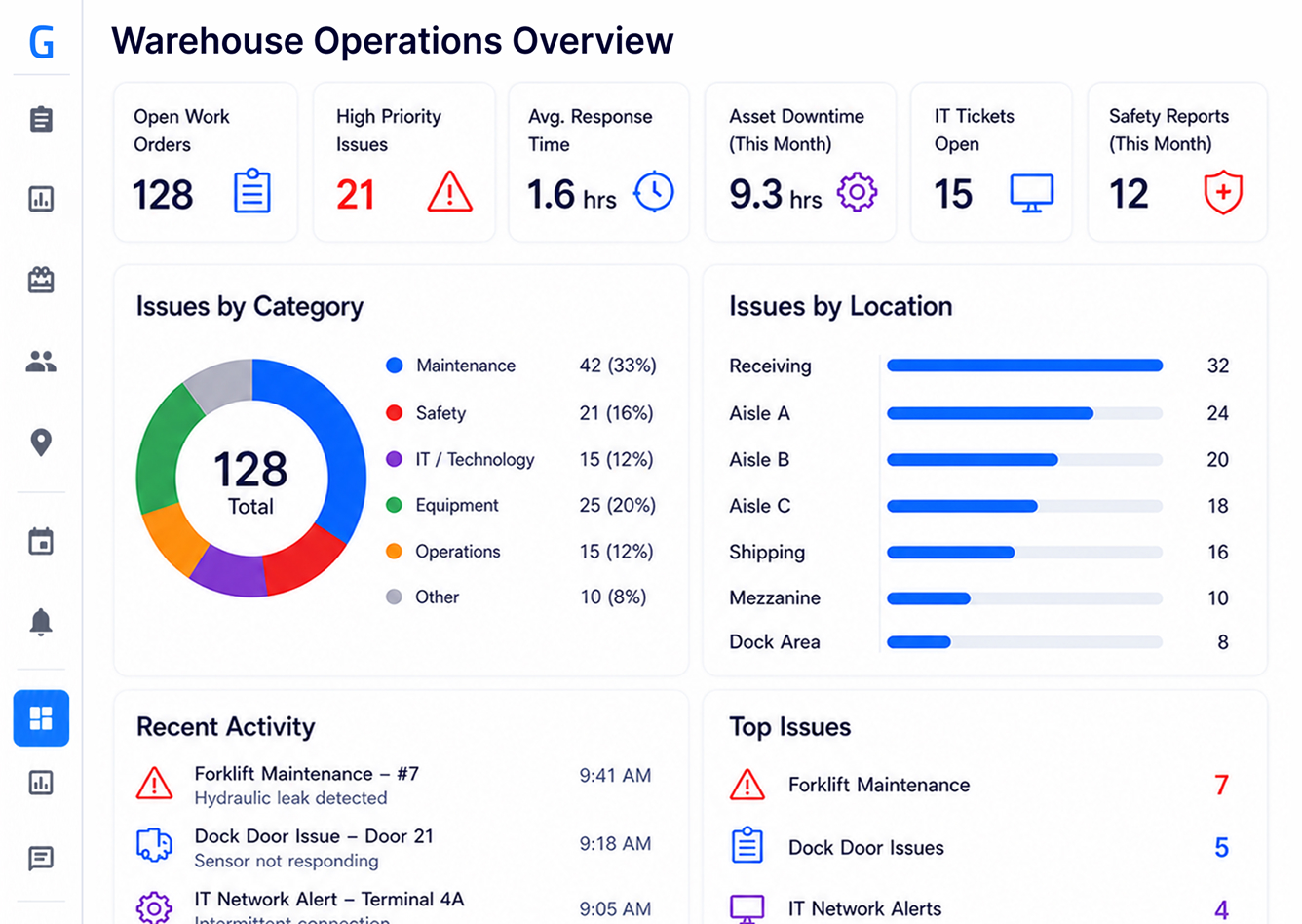Click the warning triangle in High Priority Issues card
The height and width of the screenshot is (924, 1302).
(449, 191)
